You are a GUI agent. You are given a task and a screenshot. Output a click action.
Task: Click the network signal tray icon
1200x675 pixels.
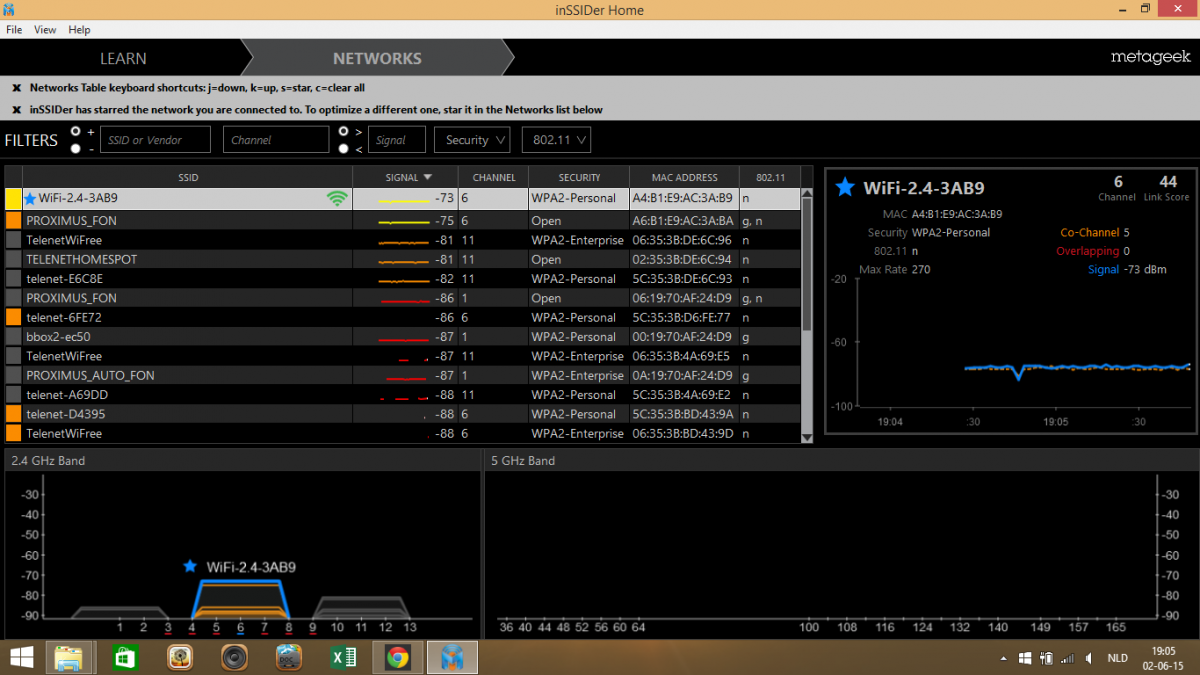pos(1069,658)
